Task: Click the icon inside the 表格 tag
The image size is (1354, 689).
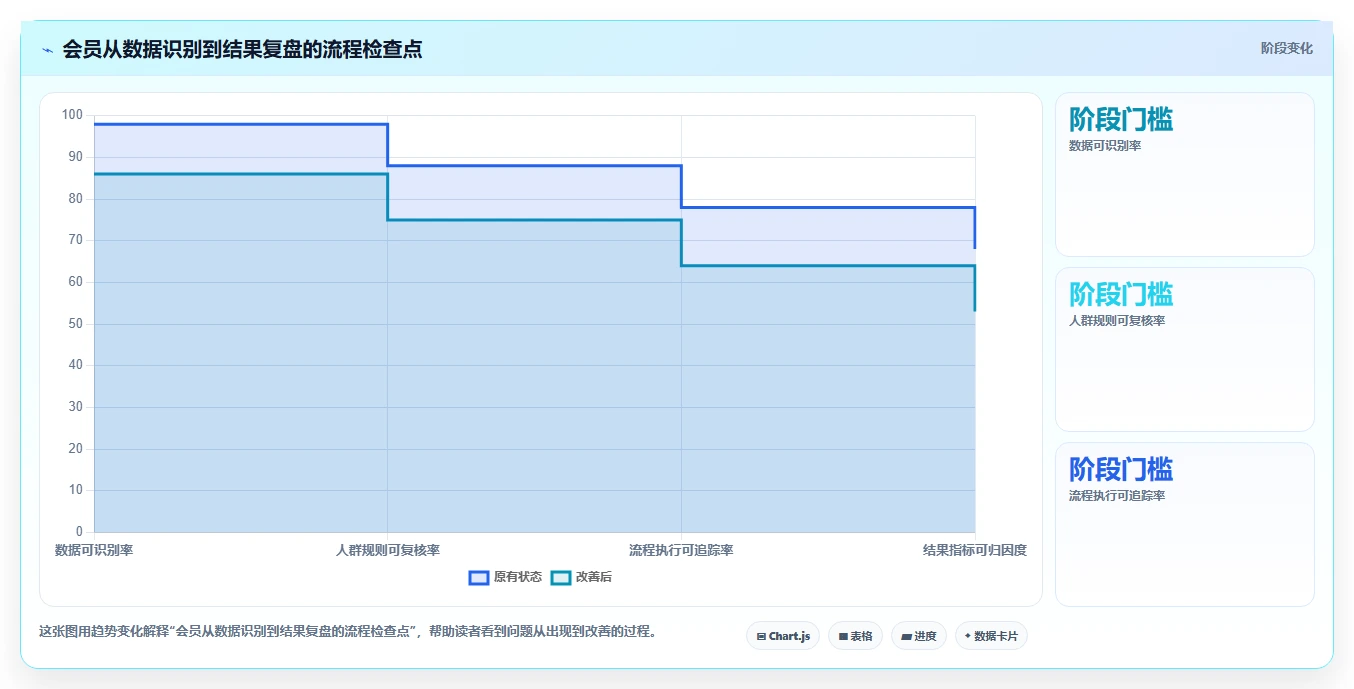Action: click(x=843, y=636)
